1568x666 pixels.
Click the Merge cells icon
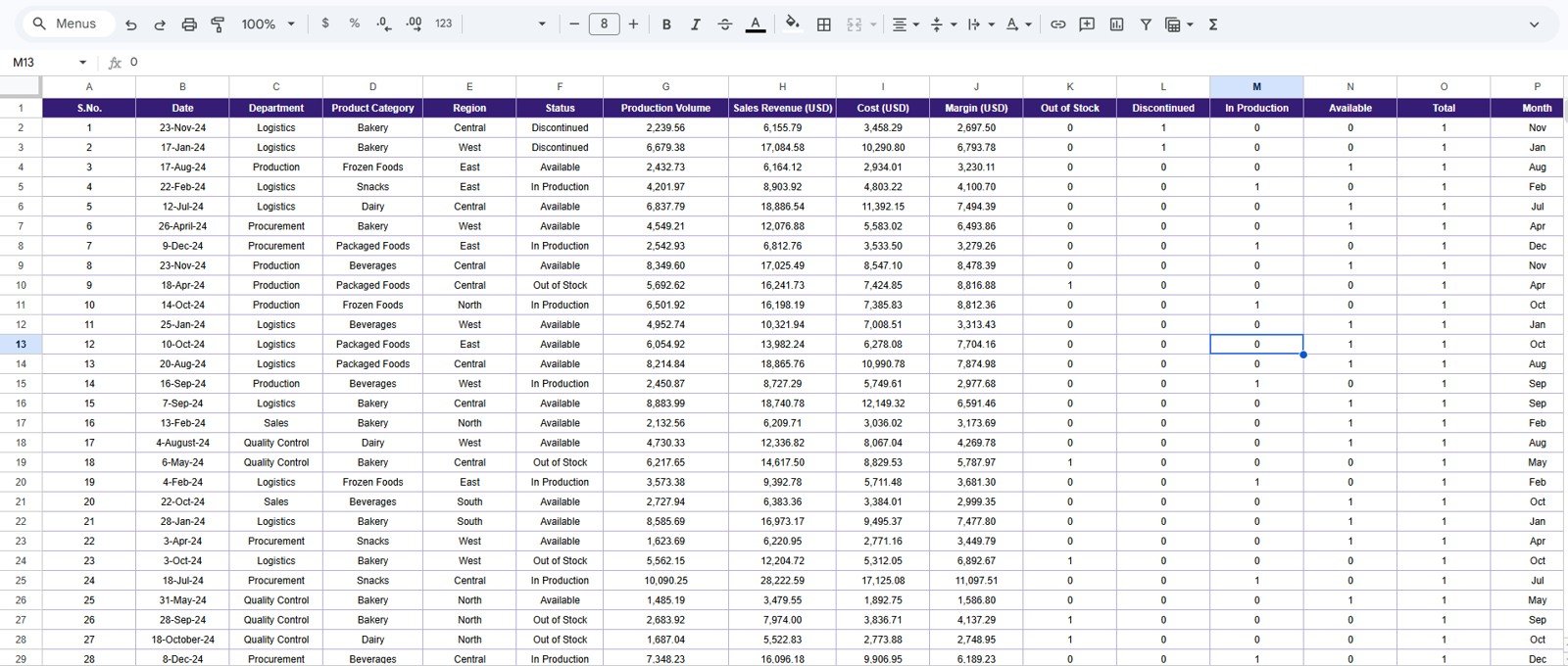click(854, 24)
